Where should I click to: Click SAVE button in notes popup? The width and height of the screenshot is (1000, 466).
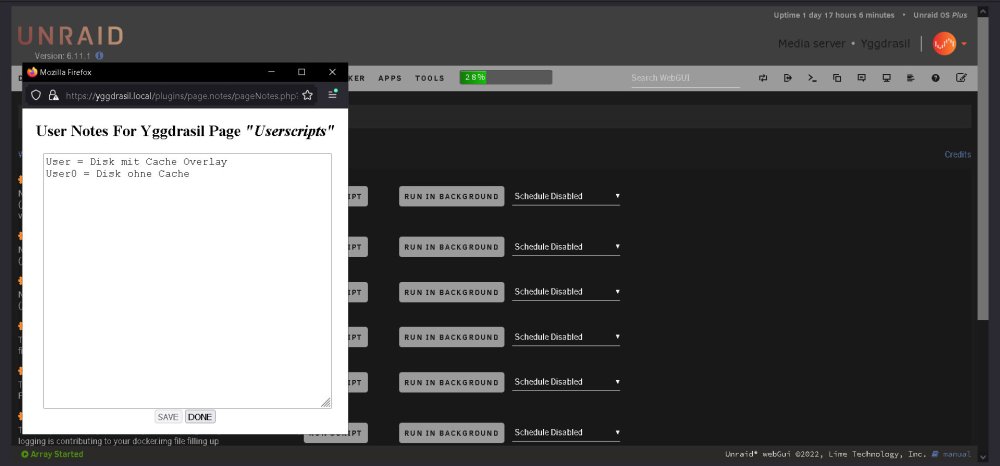tap(168, 417)
